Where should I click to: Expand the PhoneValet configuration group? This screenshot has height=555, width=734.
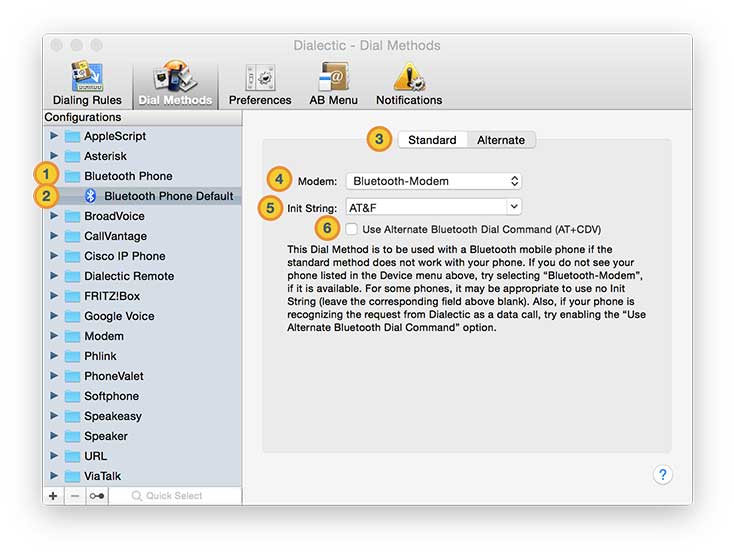[54, 376]
